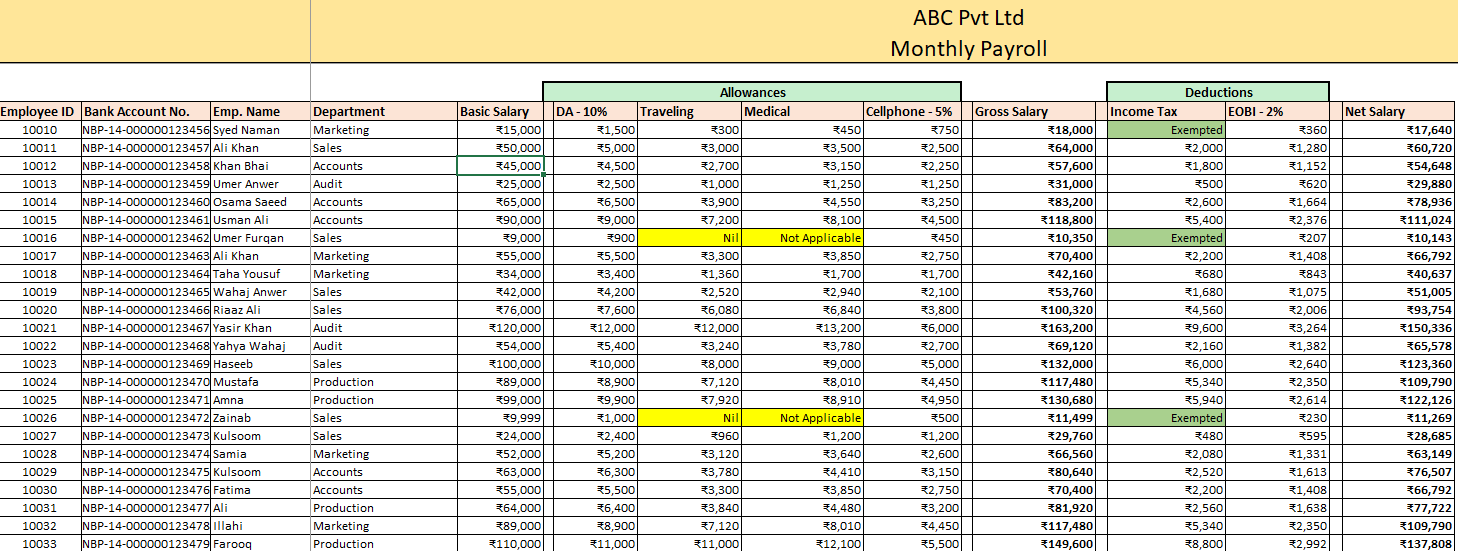Select Osama Saeed's medical allowance ₹4,550

click(x=802, y=202)
